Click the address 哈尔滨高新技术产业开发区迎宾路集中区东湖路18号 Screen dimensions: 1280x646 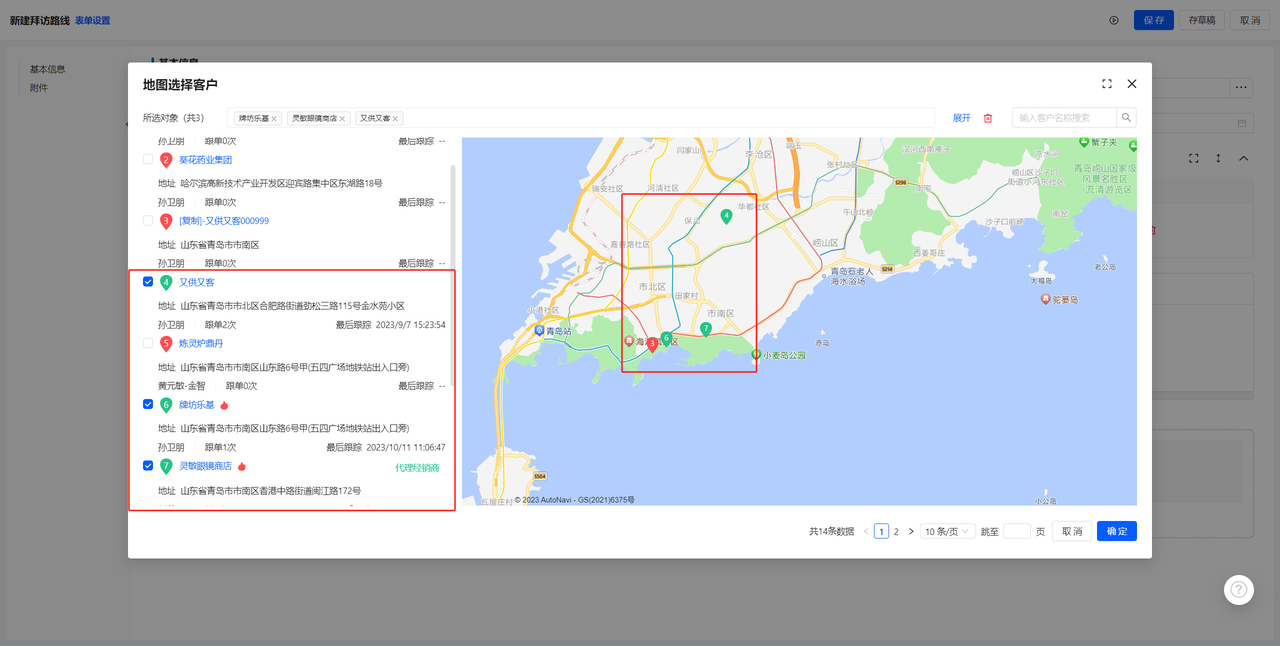[281, 184]
